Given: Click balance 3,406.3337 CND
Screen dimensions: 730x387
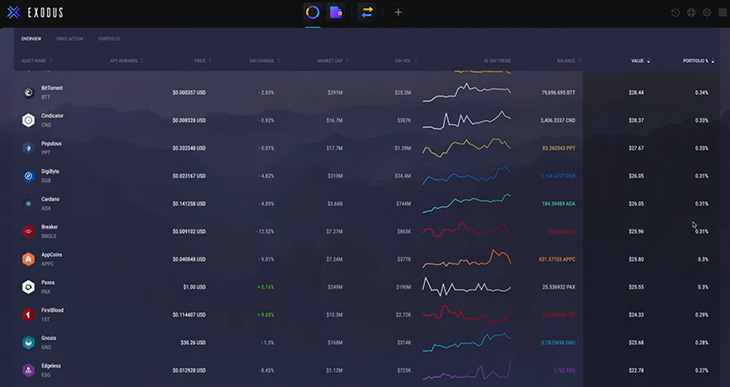Looking at the screenshot, I should 558,121.
